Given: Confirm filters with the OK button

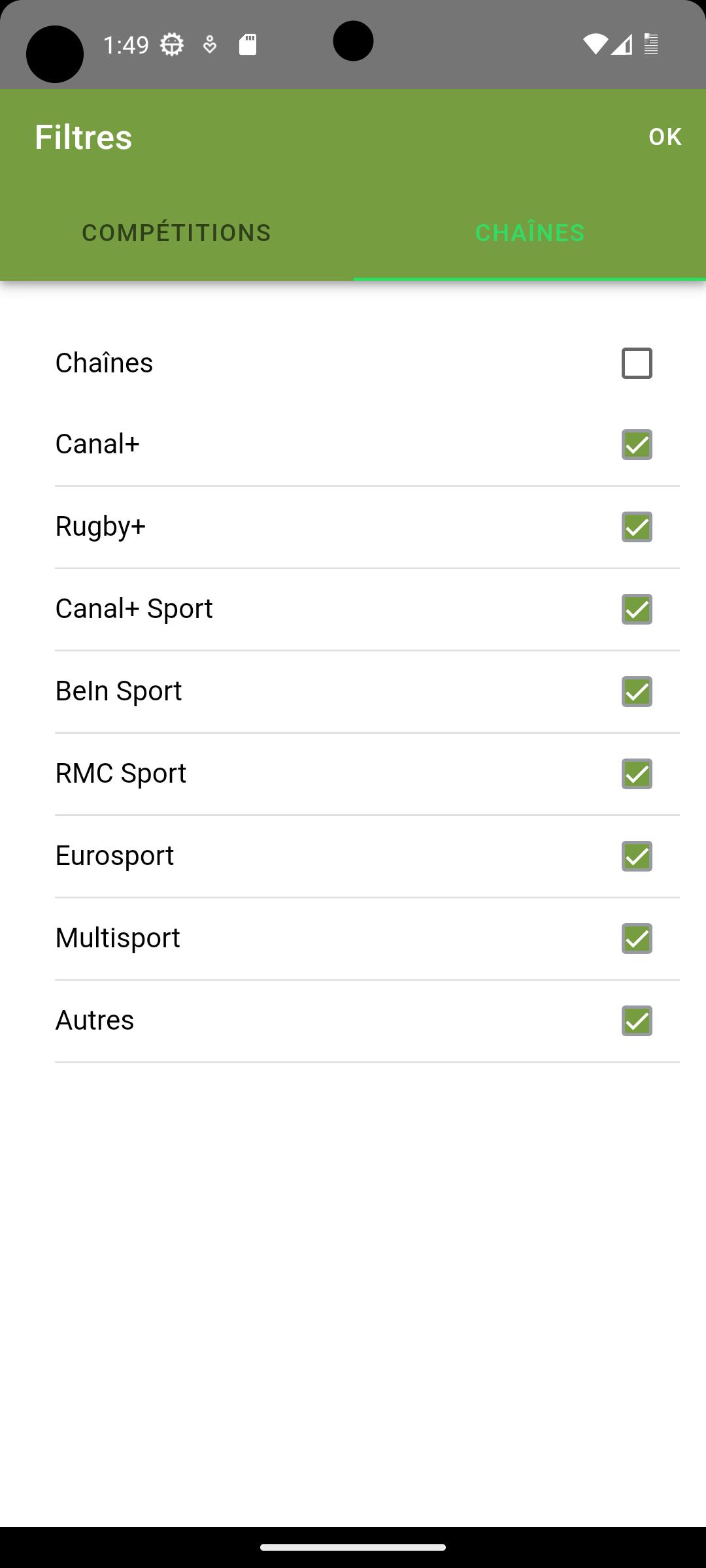Looking at the screenshot, I should pos(665,137).
